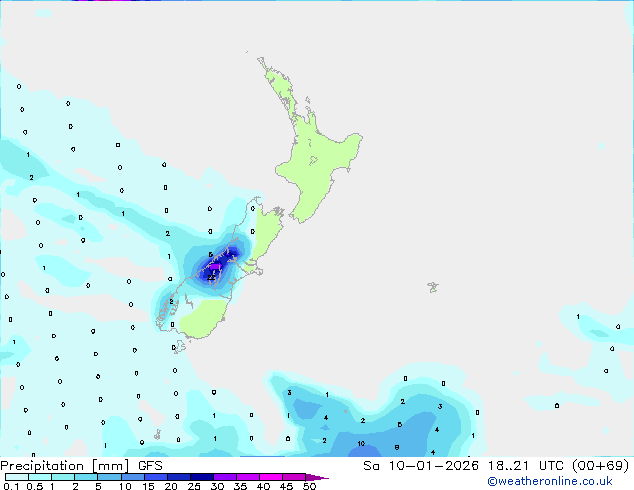
Task: Click the legend swatch between 25 and 30
Action: point(202,477)
